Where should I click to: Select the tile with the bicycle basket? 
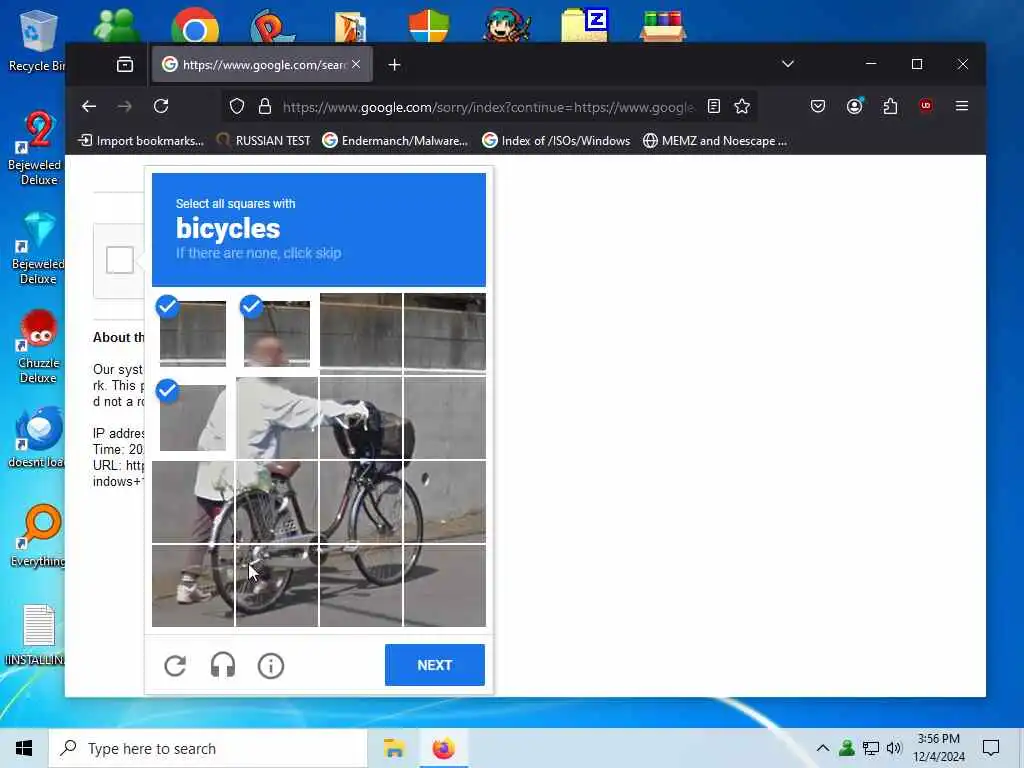pos(360,418)
